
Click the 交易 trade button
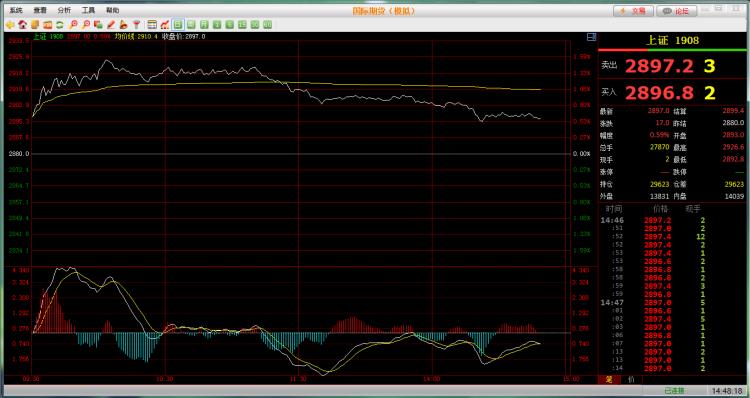point(633,11)
